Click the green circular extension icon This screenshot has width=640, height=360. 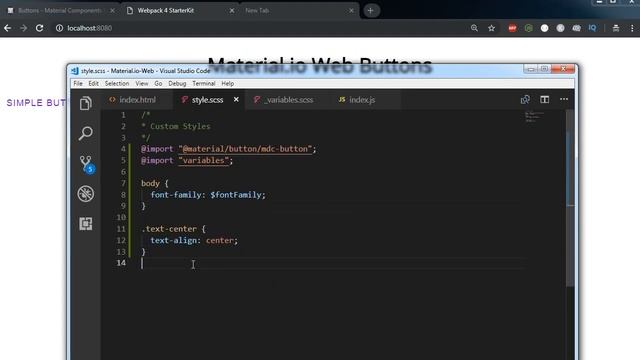pyautogui.click(x=529, y=28)
